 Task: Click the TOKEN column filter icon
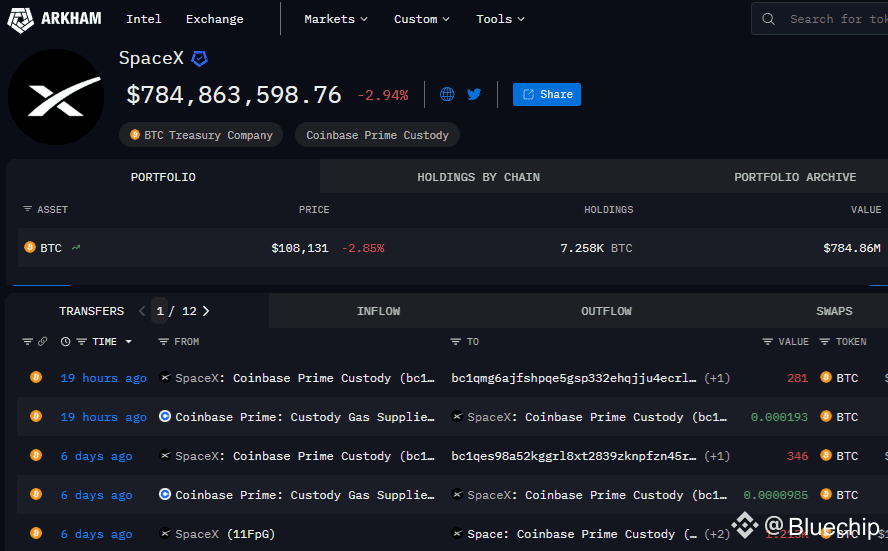tap(825, 342)
